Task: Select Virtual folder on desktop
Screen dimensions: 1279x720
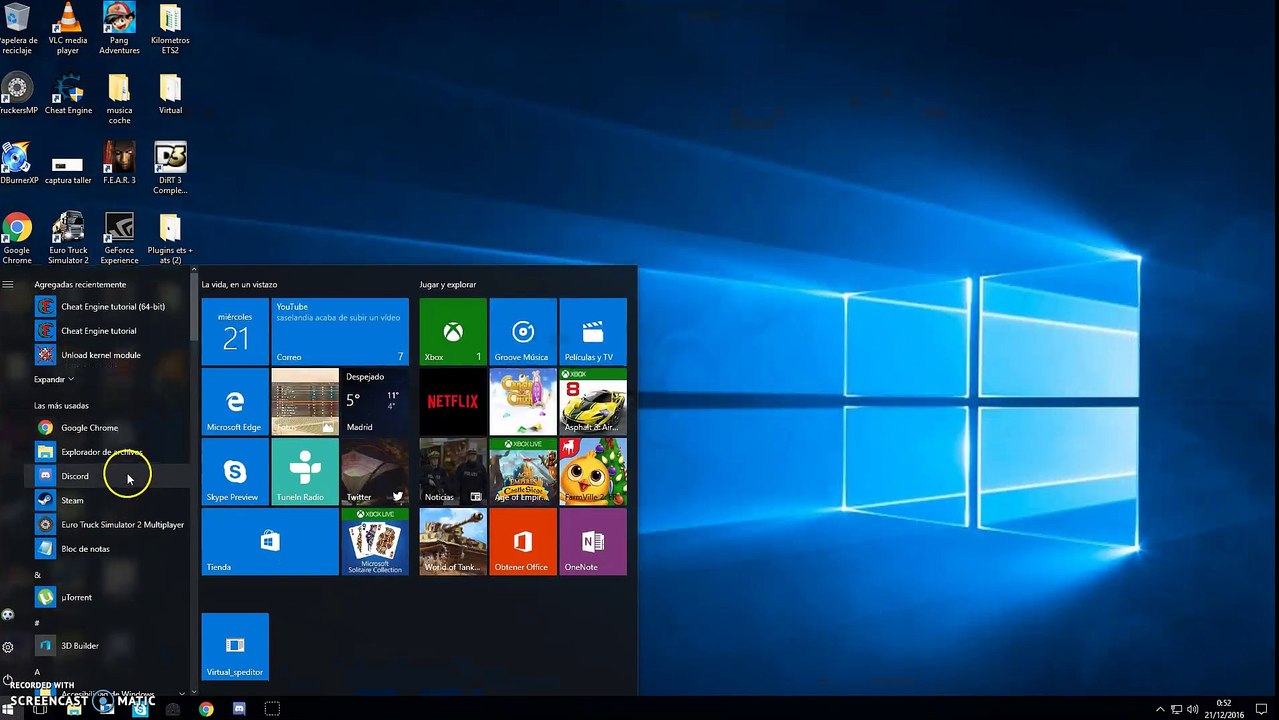Action: pyautogui.click(x=170, y=94)
